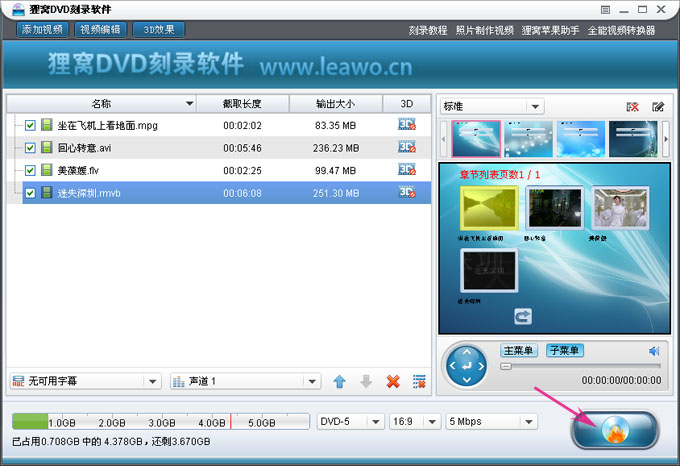680x466 pixels.
Task: Open the options menu icon in title bar
Action: [x=605, y=10]
